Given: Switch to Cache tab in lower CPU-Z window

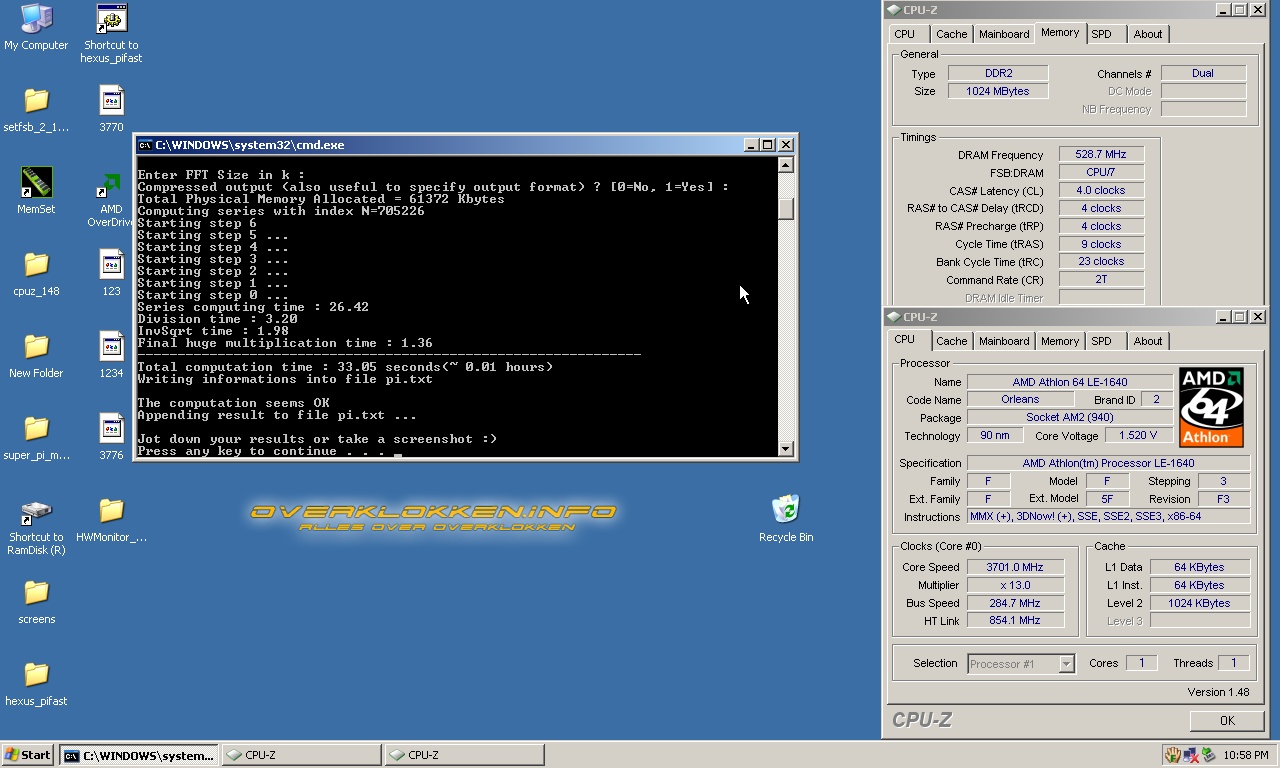Looking at the screenshot, I should click(951, 341).
